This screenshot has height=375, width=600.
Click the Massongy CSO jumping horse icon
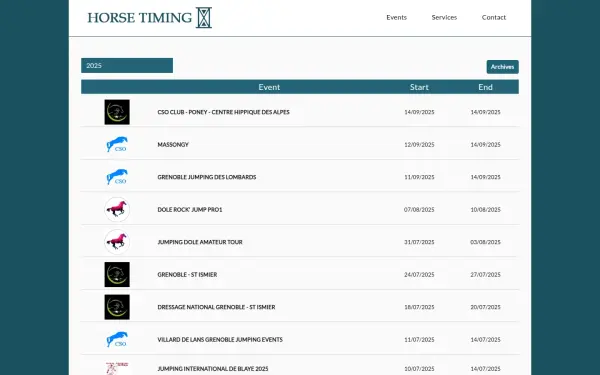117,144
